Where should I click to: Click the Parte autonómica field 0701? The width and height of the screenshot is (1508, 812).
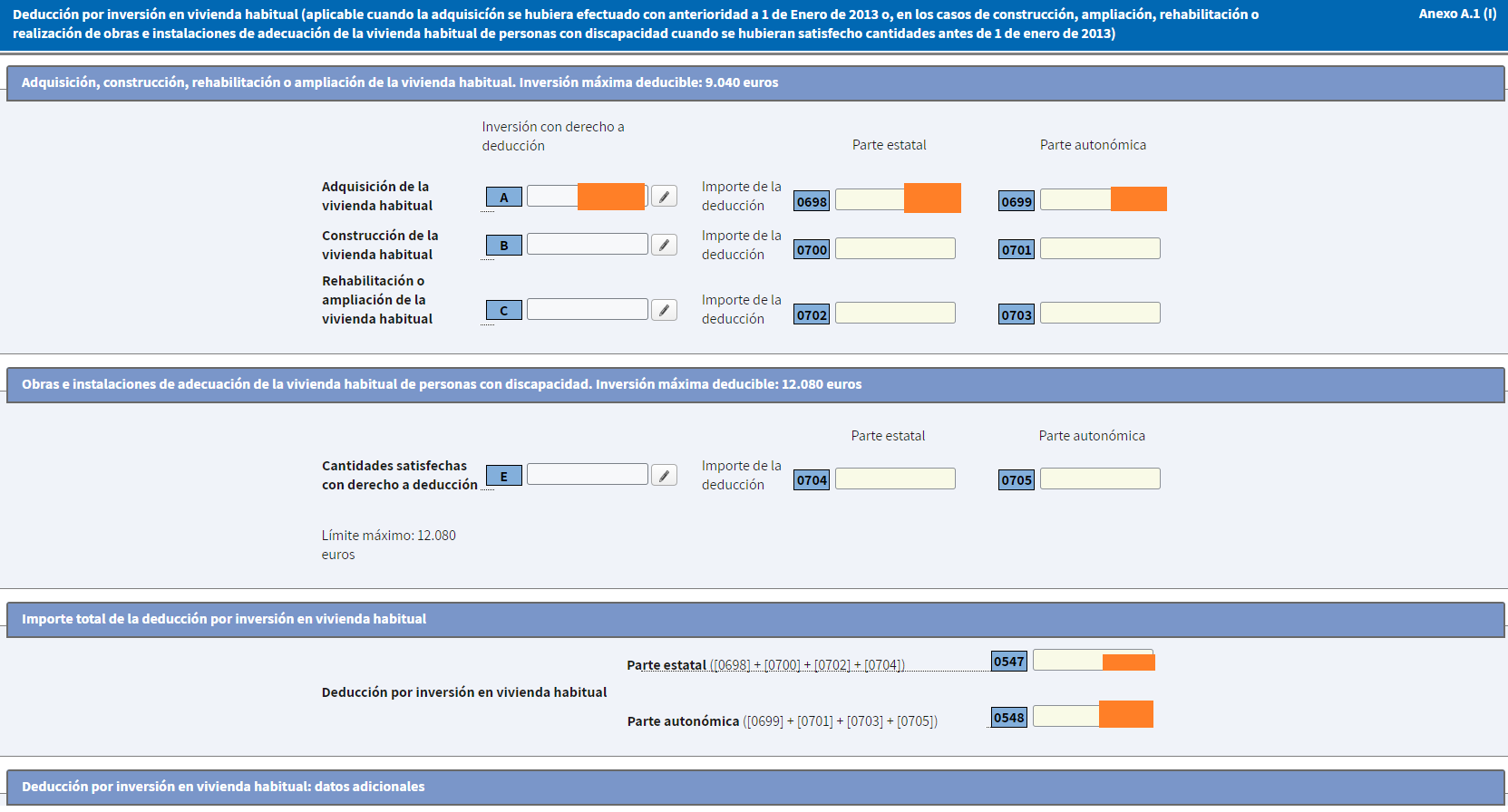pyautogui.click(x=1099, y=249)
